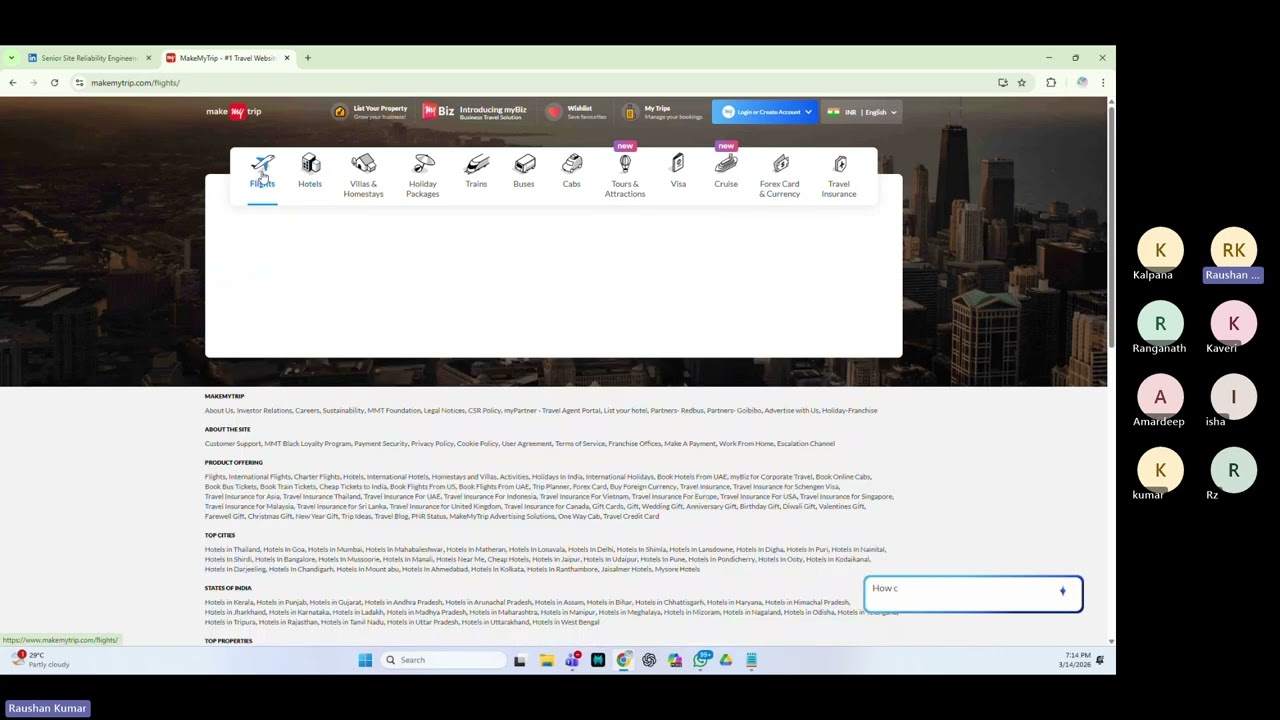Open the Windows Start button
This screenshot has width=1280, height=720.
(x=365, y=660)
